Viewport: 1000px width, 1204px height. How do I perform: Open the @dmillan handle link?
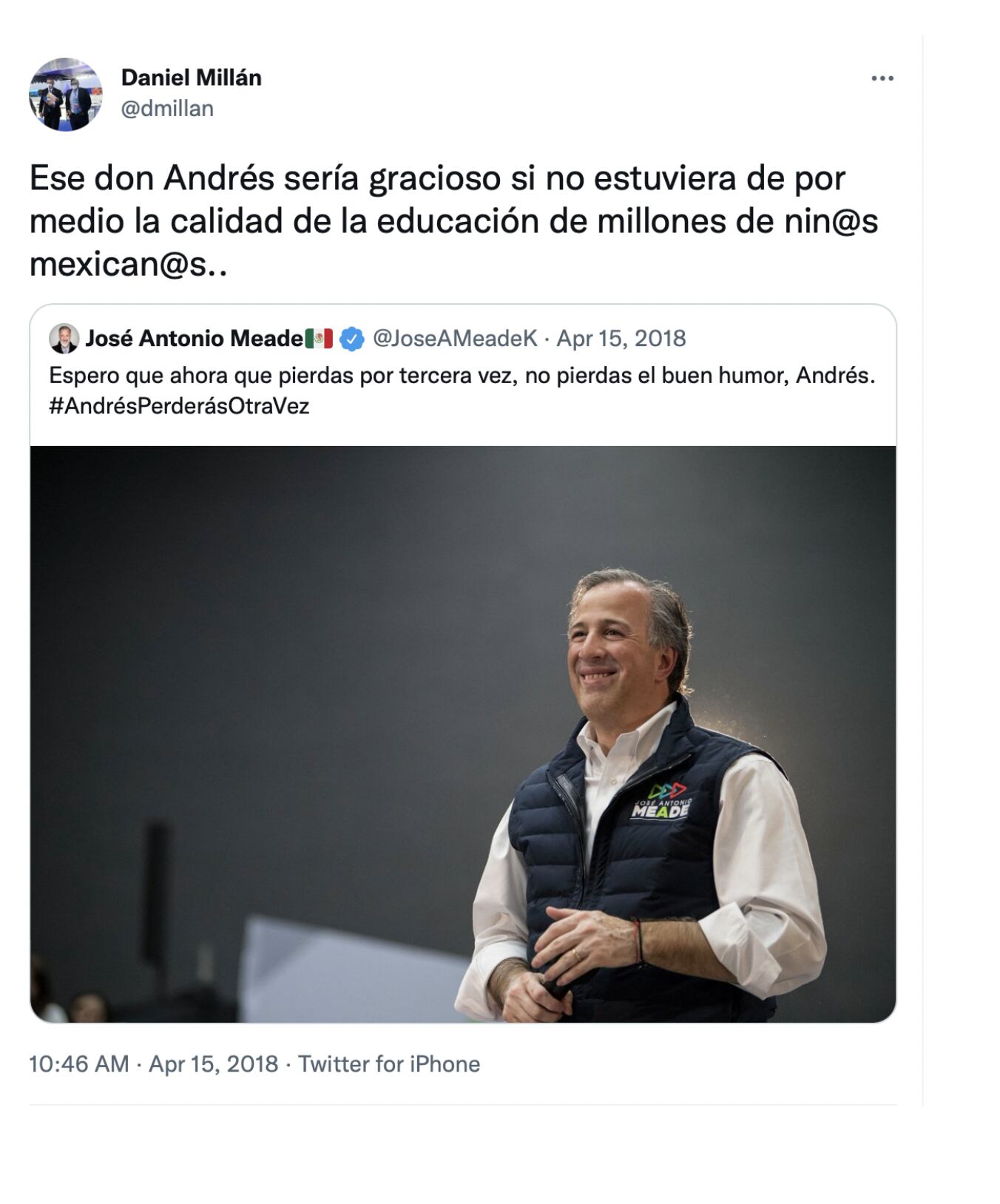pyautogui.click(x=167, y=109)
